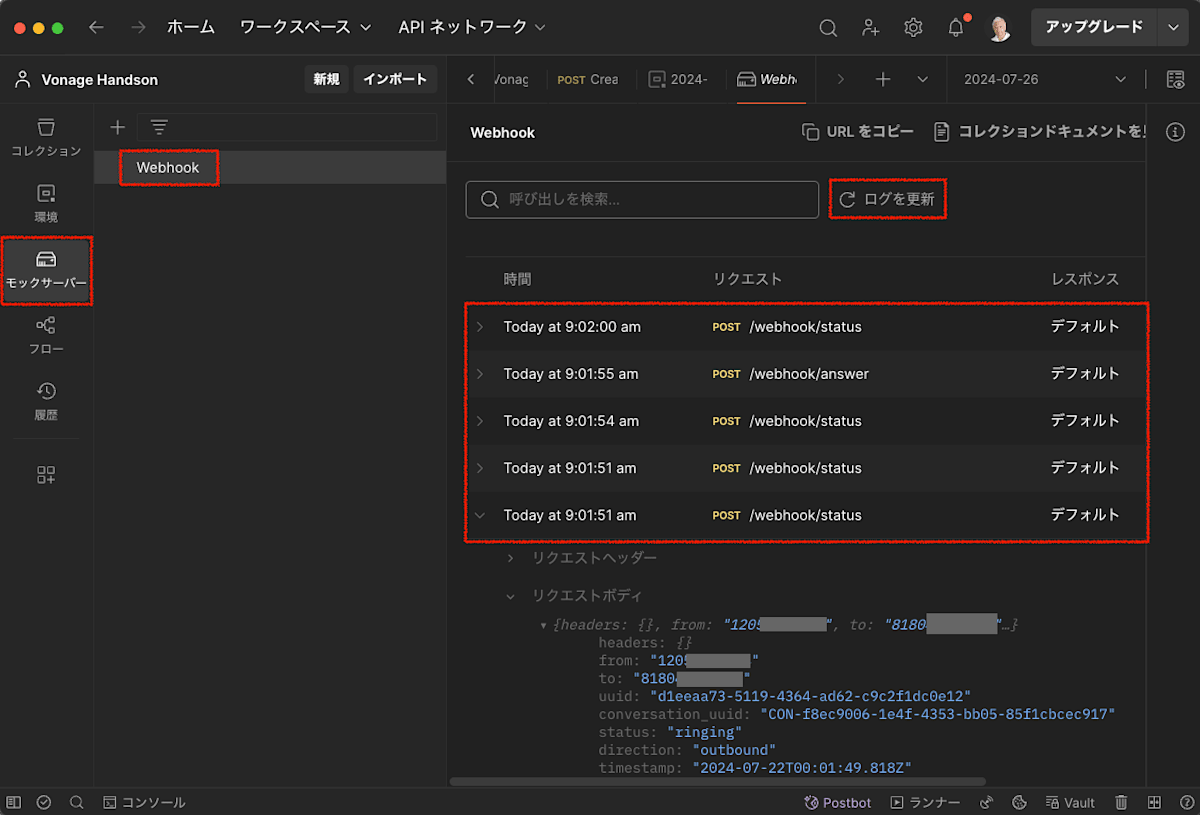
Task: Click the URL をコピー button
Action: coord(858,132)
